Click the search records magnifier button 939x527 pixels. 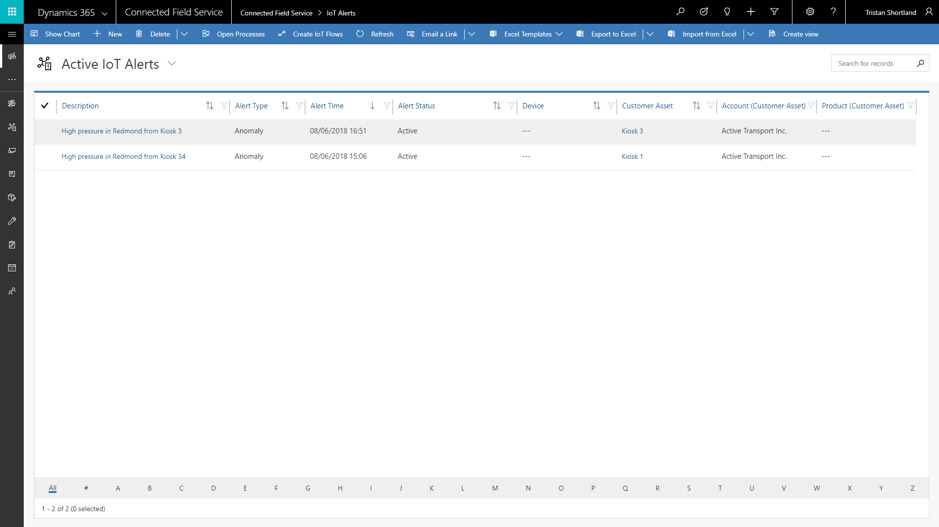pyautogui.click(x=920, y=63)
